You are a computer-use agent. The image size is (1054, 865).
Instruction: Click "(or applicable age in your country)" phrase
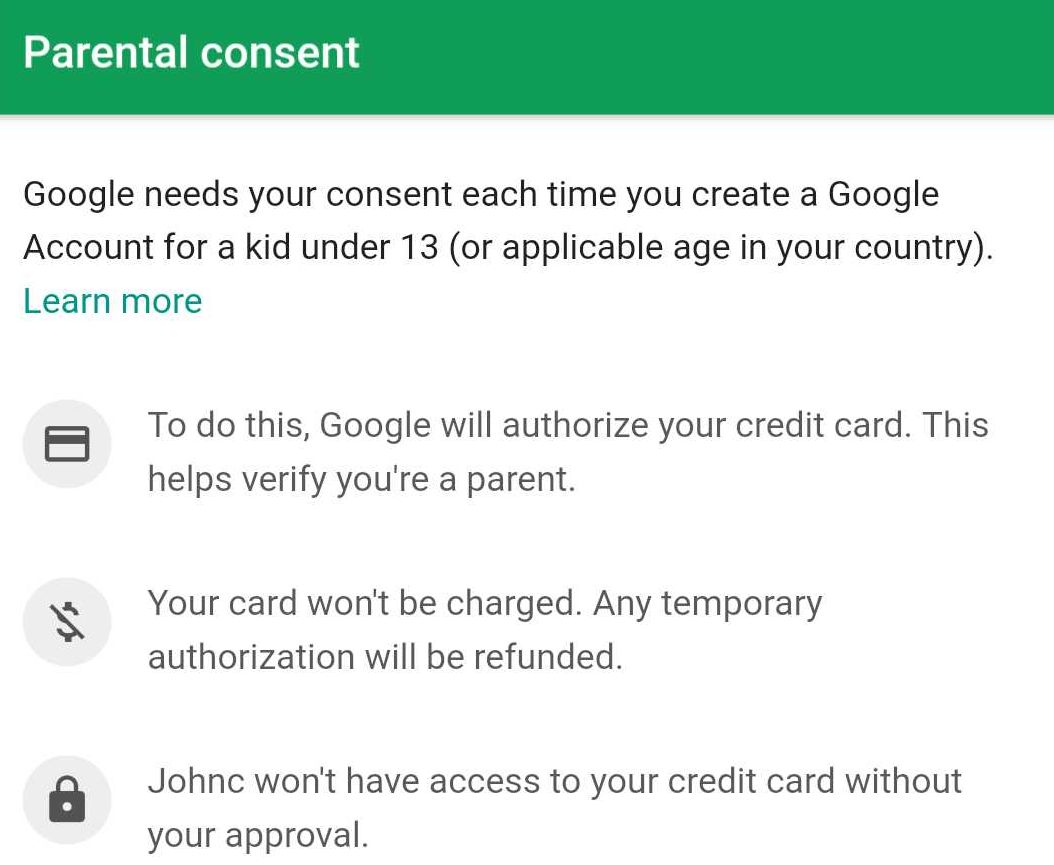point(720,247)
